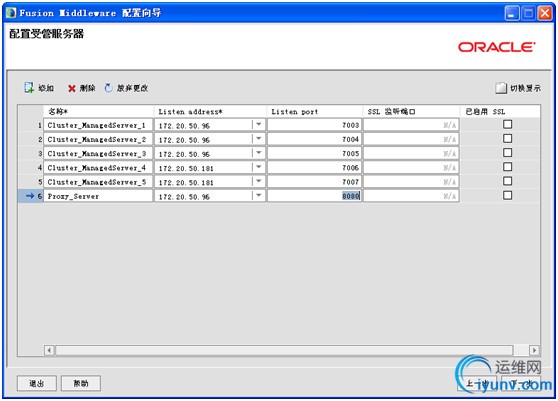
Task: Click the listen port 8080 field
Action: [315, 196]
